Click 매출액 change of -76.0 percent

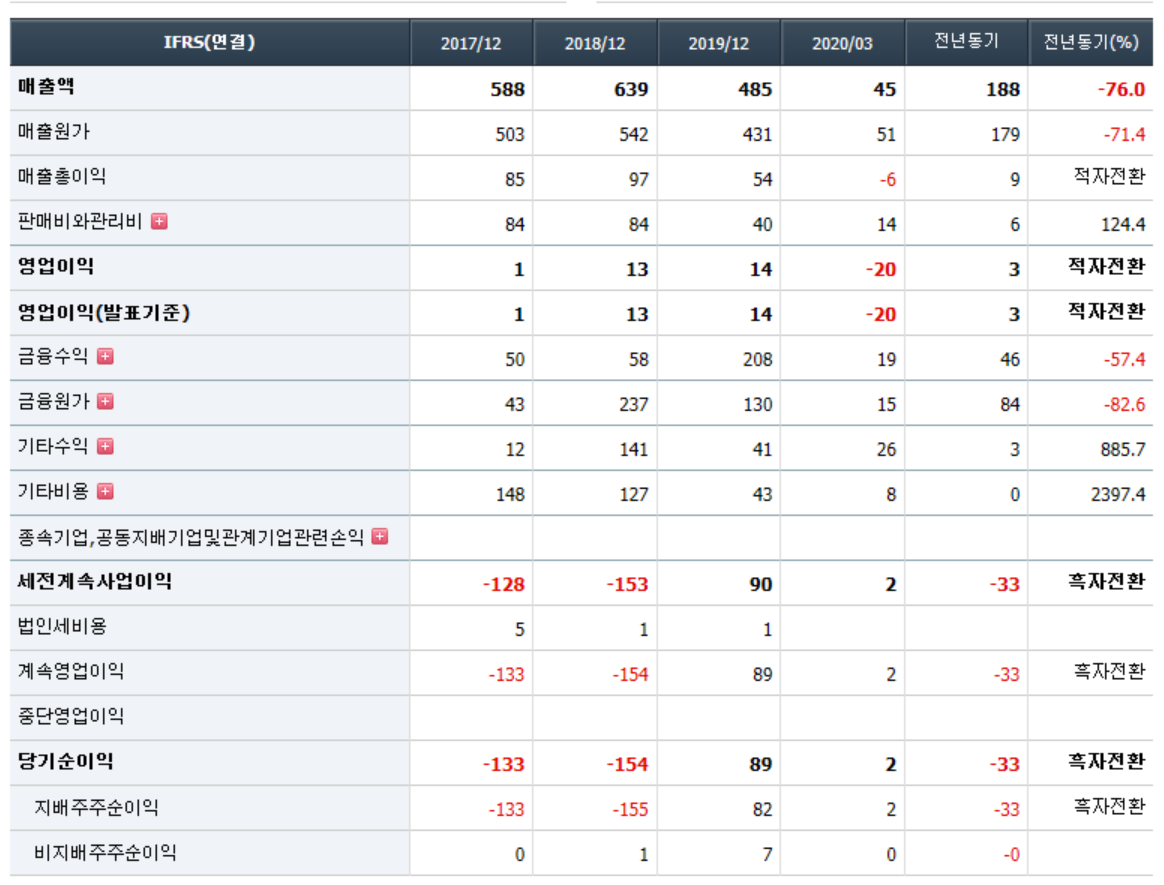click(1122, 90)
